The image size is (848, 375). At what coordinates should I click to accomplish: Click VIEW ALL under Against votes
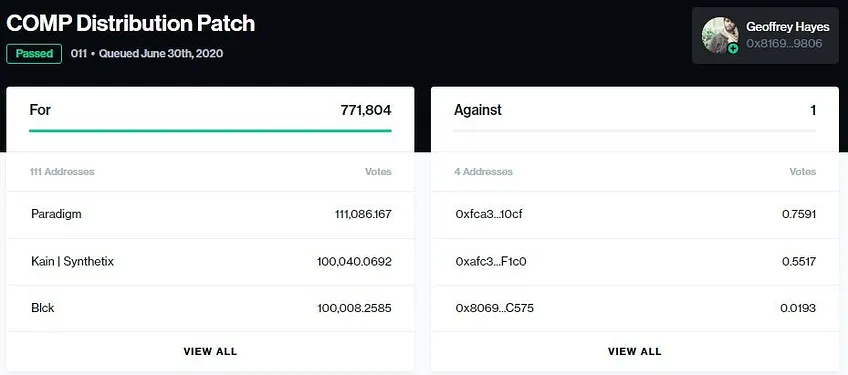tap(635, 351)
